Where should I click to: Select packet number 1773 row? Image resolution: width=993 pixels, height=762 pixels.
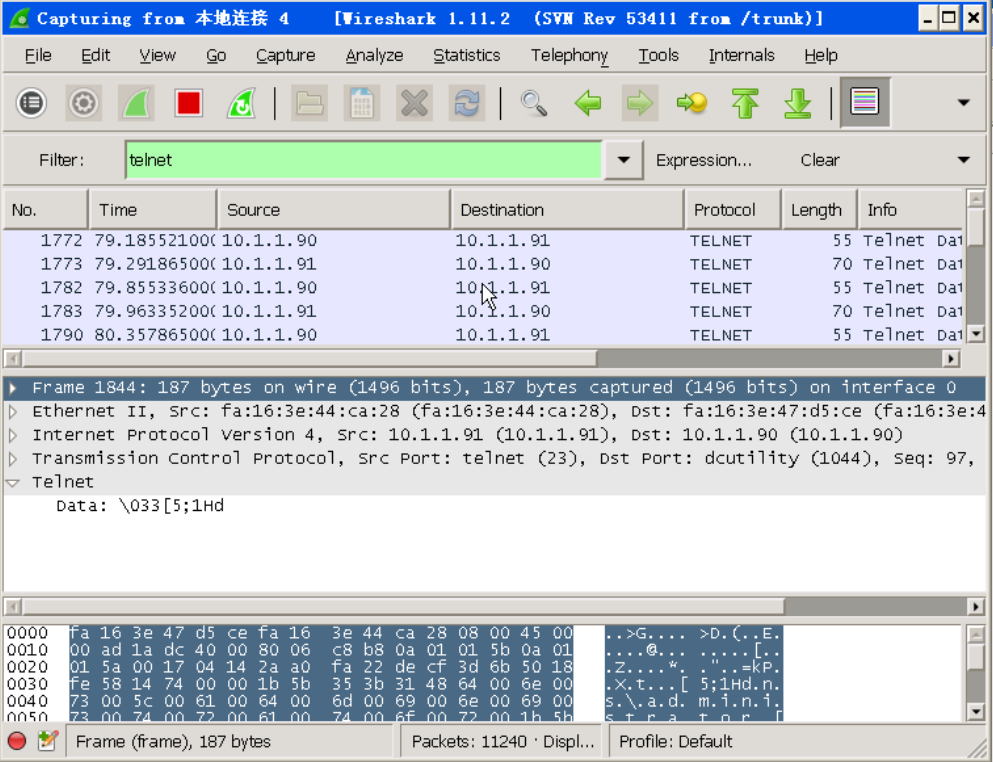pos(483,264)
